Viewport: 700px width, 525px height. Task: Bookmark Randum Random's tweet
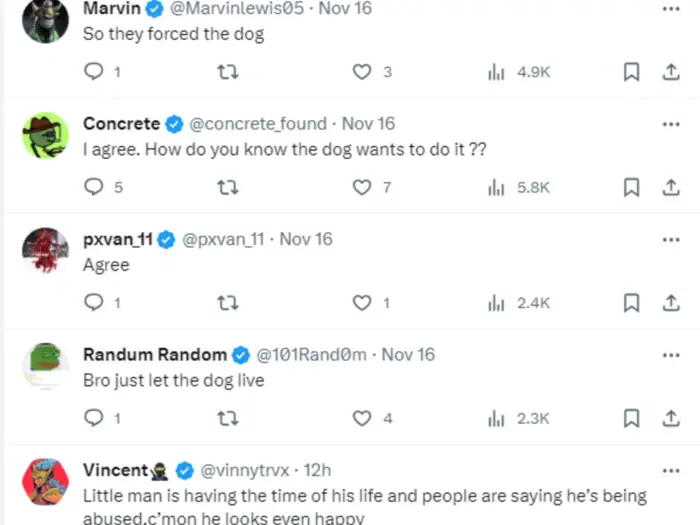(631, 418)
